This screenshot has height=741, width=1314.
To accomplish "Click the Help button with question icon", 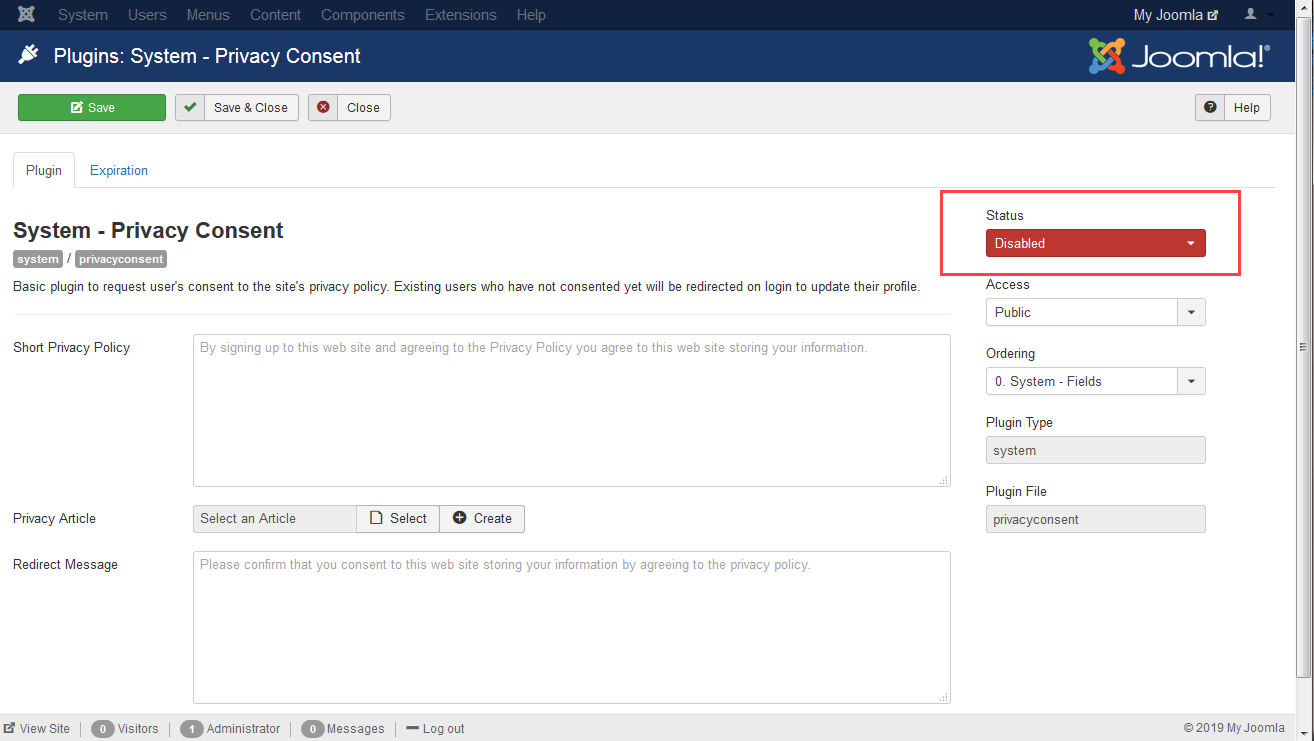I will (x=1233, y=108).
